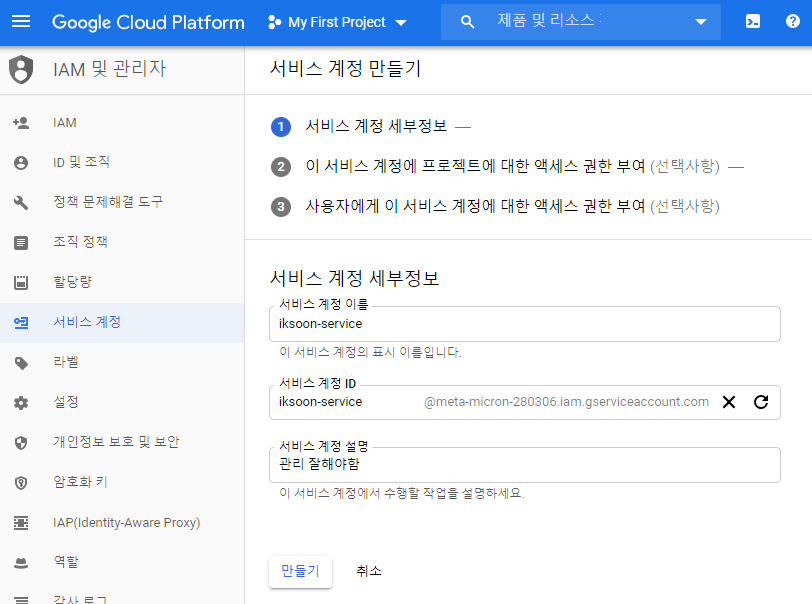Click the ID 및 조직 account icon
The image size is (812, 604).
pos(21,163)
